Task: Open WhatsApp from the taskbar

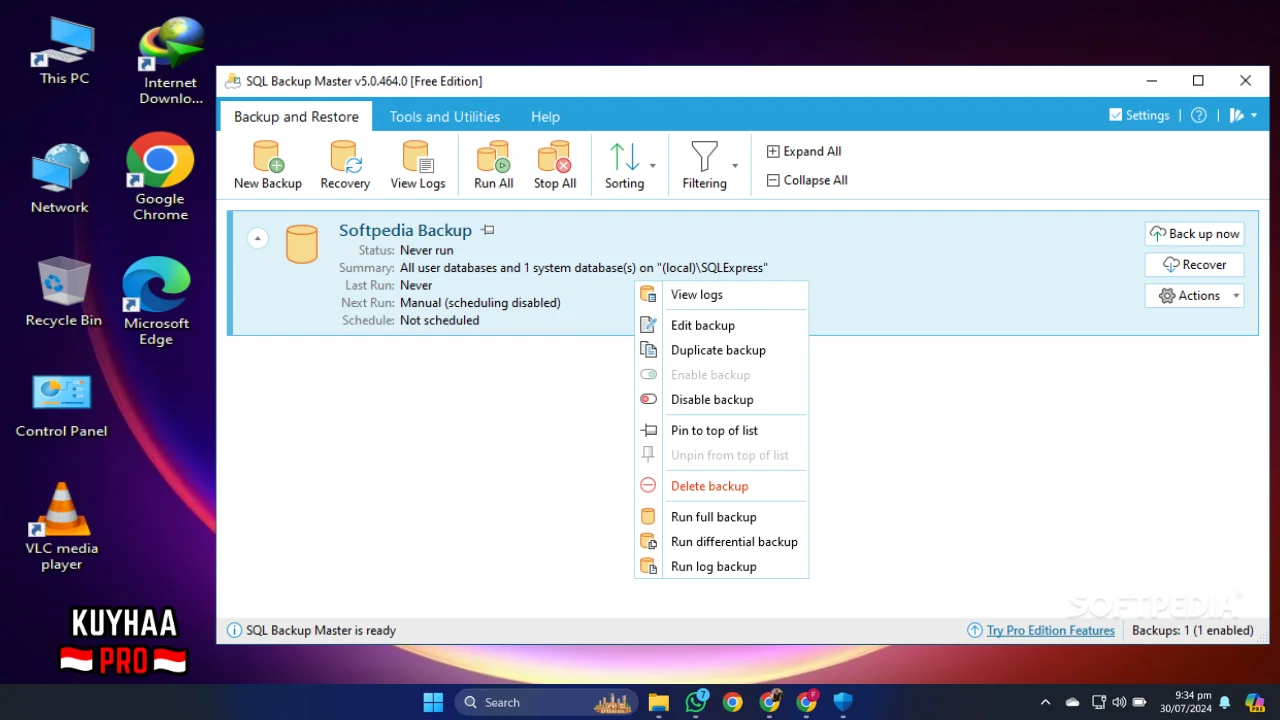Action: tap(696, 702)
